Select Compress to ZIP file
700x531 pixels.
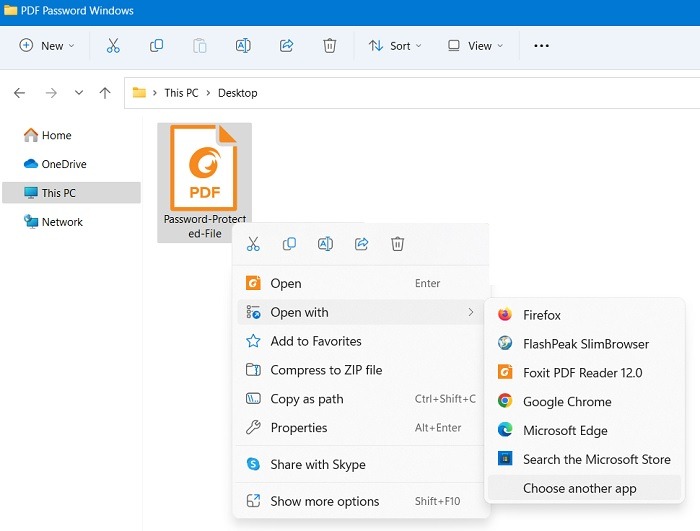[x=326, y=370]
